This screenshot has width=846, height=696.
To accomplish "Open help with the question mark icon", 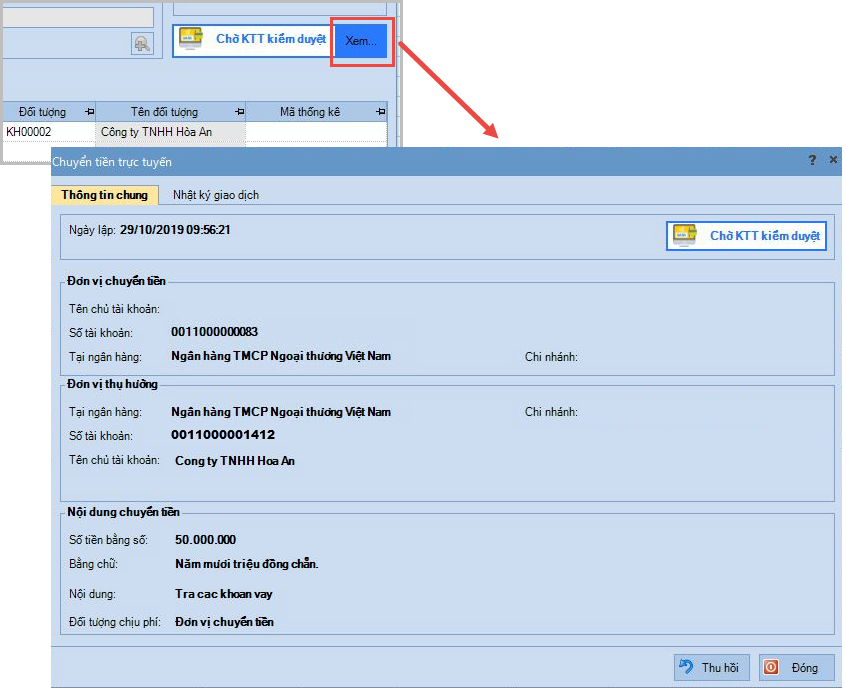I will pos(812,160).
